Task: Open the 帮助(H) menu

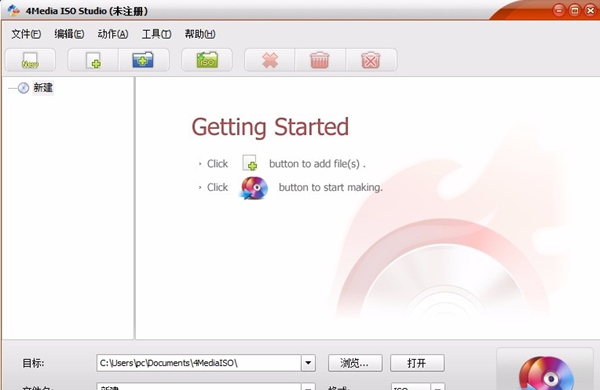Action: click(200, 34)
